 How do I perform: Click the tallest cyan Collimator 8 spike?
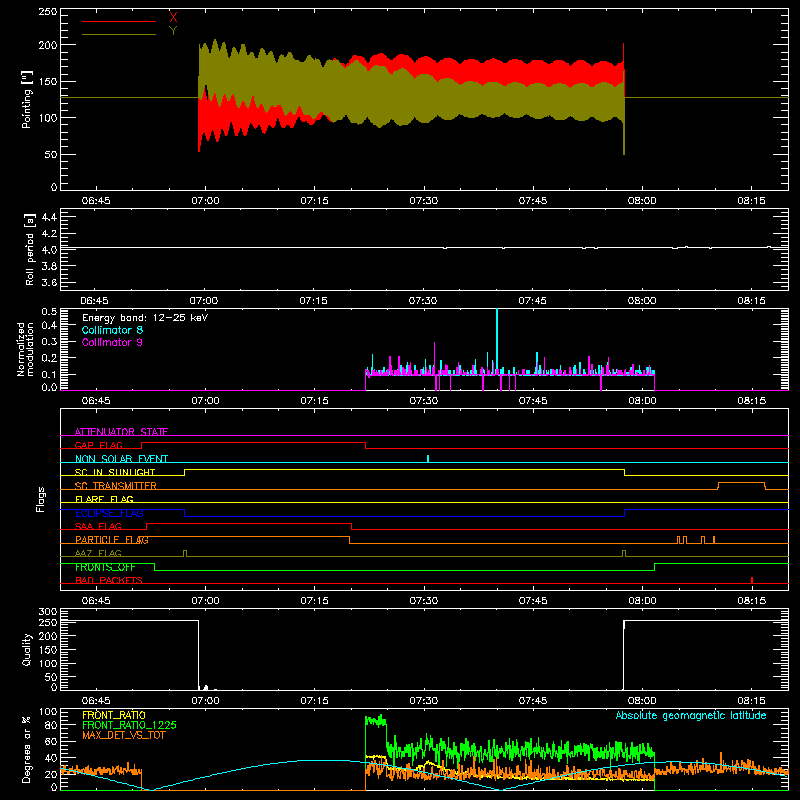[x=497, y=342]
